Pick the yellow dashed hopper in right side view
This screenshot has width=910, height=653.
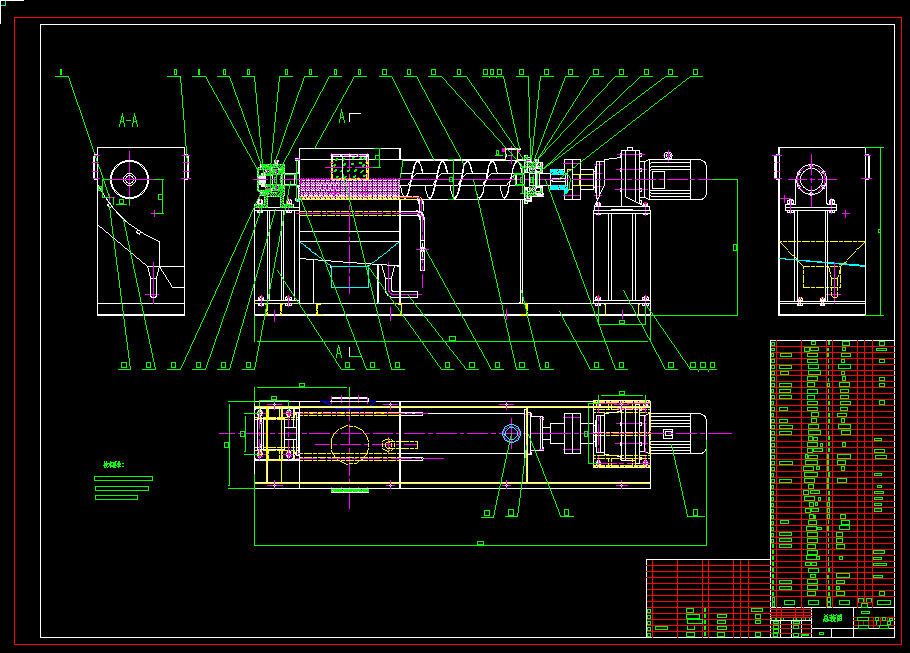(822, 264)
